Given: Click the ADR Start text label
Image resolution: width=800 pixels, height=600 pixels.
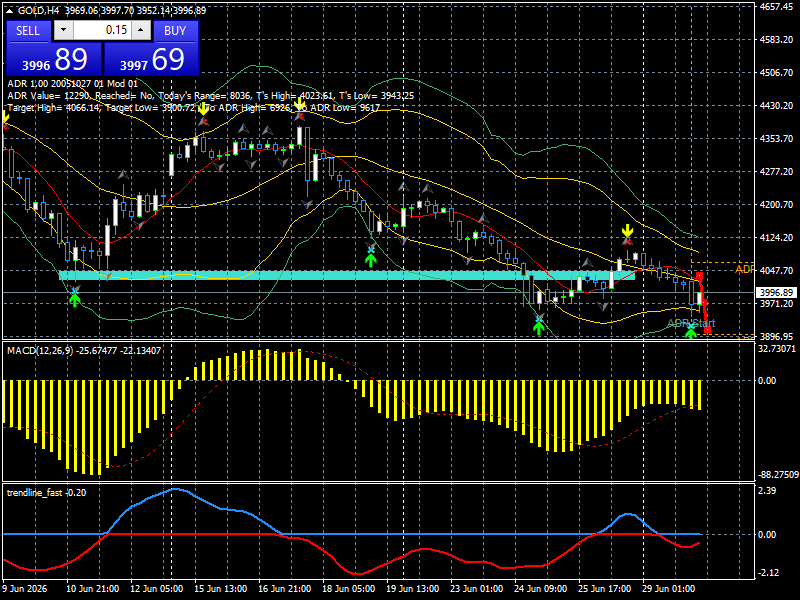Looking at the screenshot, I should pyautogui.click(x=691, y=323).
